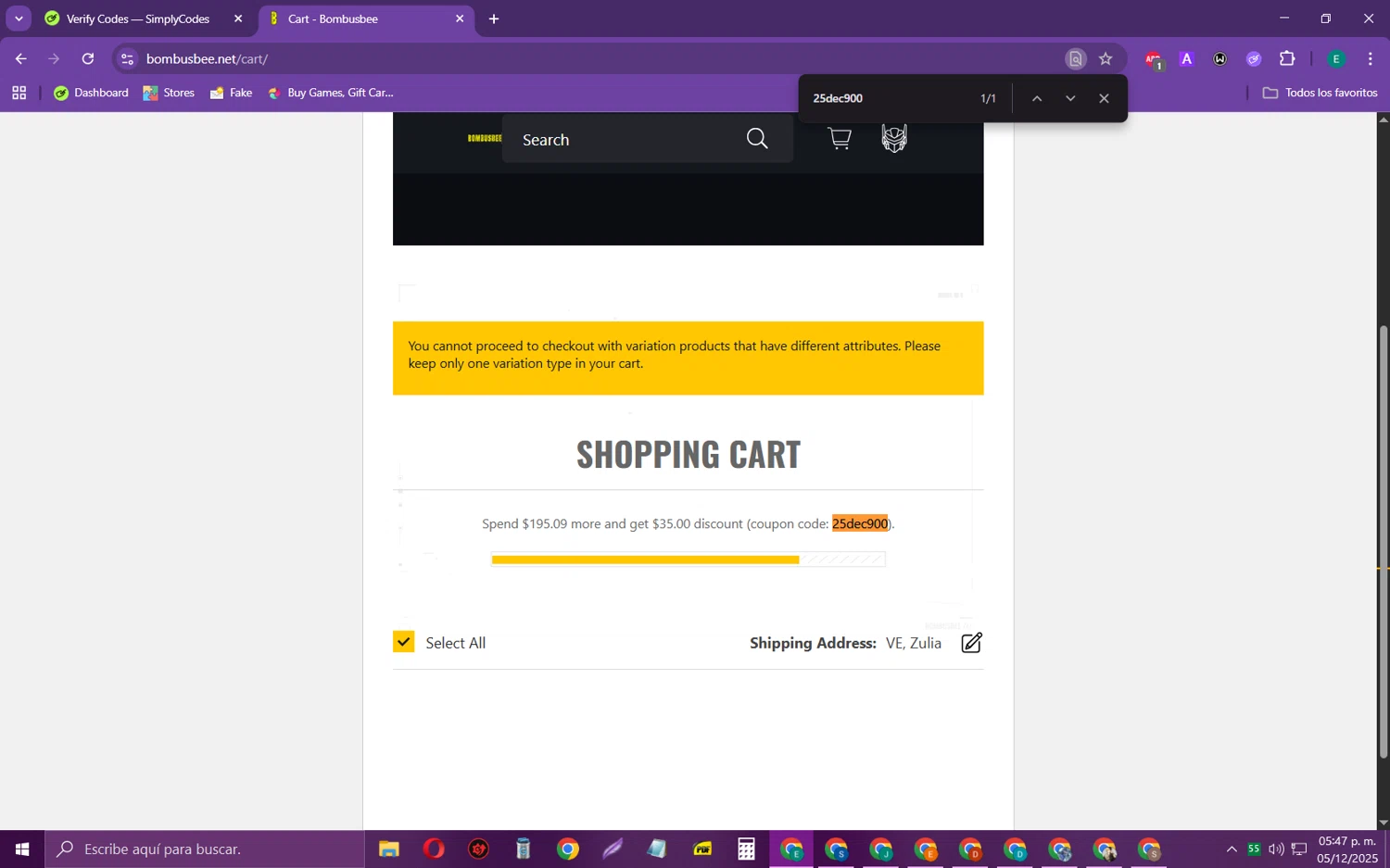Click the address bar URL

[x=207, y=58]
